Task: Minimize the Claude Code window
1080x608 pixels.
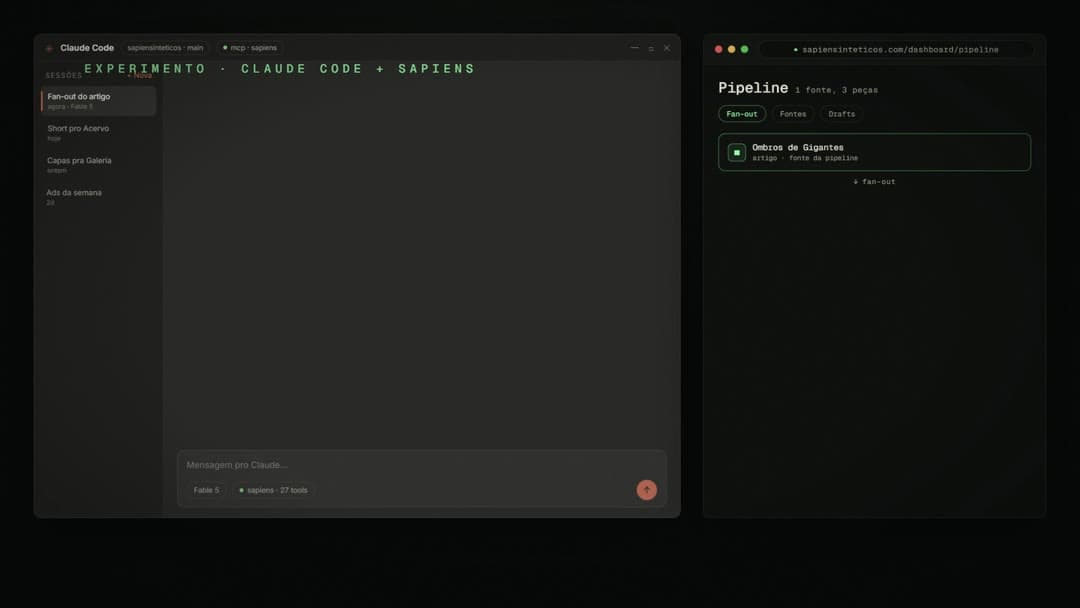Action: pos(634,48)
